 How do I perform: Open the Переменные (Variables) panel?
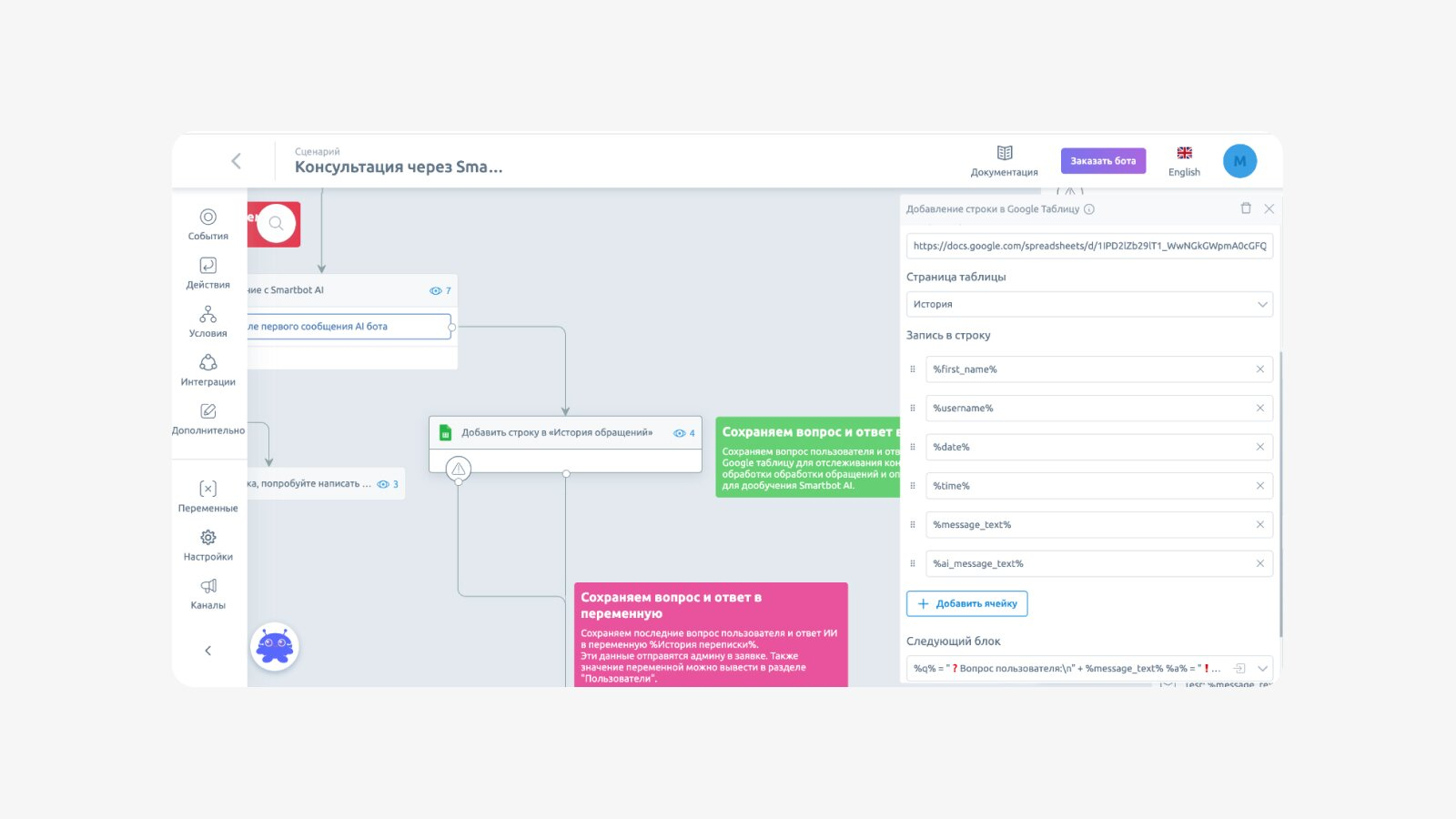click(208, 496)
